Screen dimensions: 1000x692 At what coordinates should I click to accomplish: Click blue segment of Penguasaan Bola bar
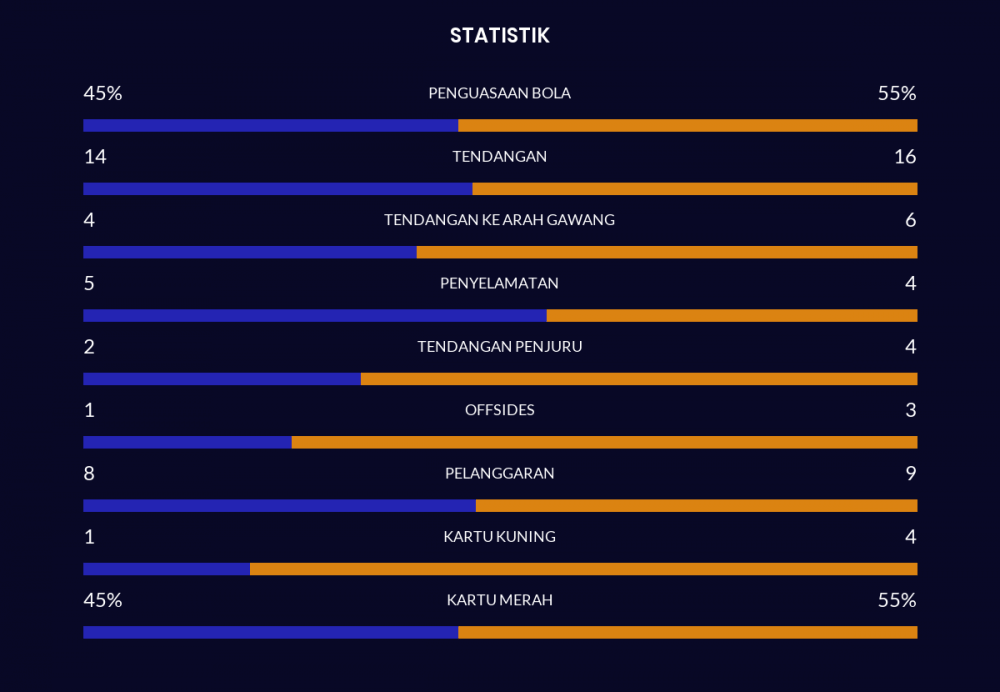(270, 126)
